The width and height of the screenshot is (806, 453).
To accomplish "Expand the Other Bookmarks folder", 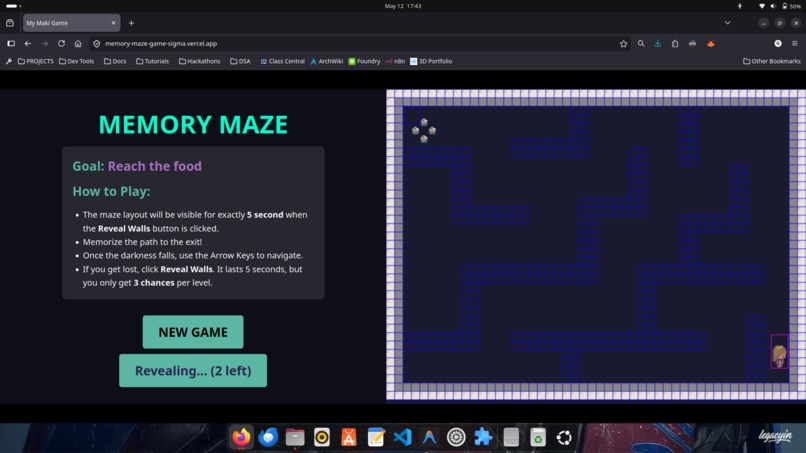I will tap(772, 61).
